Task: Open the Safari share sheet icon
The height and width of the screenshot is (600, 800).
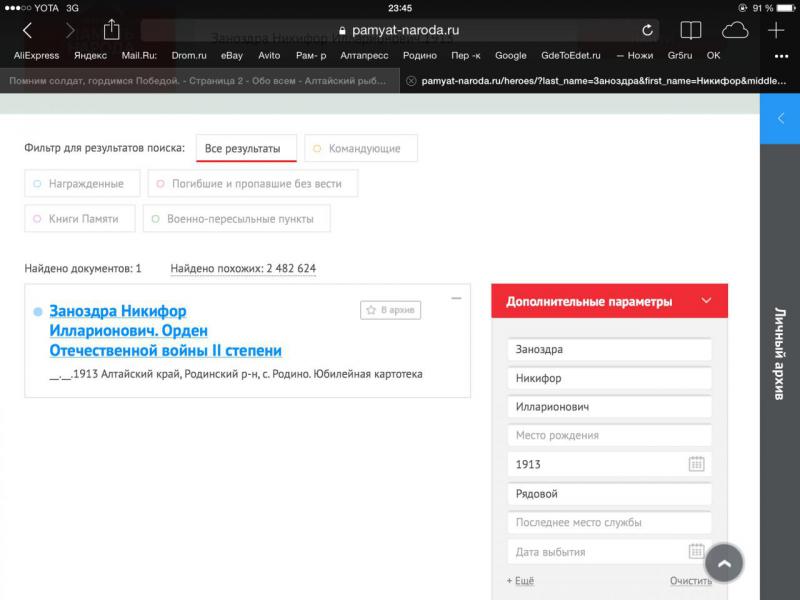Action: pyautogui.click(x=111, y=30)
